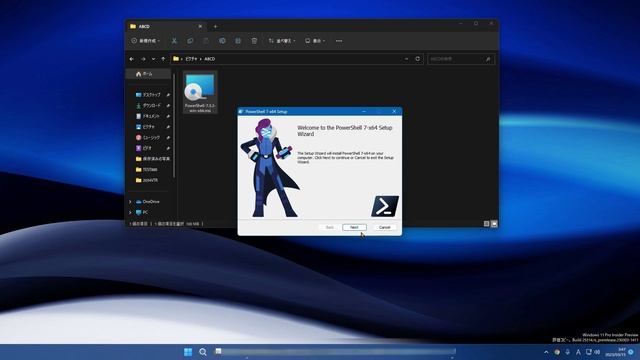
Task: Open the recent locations chevron in Explorer
Action: [x=153, y=59]
